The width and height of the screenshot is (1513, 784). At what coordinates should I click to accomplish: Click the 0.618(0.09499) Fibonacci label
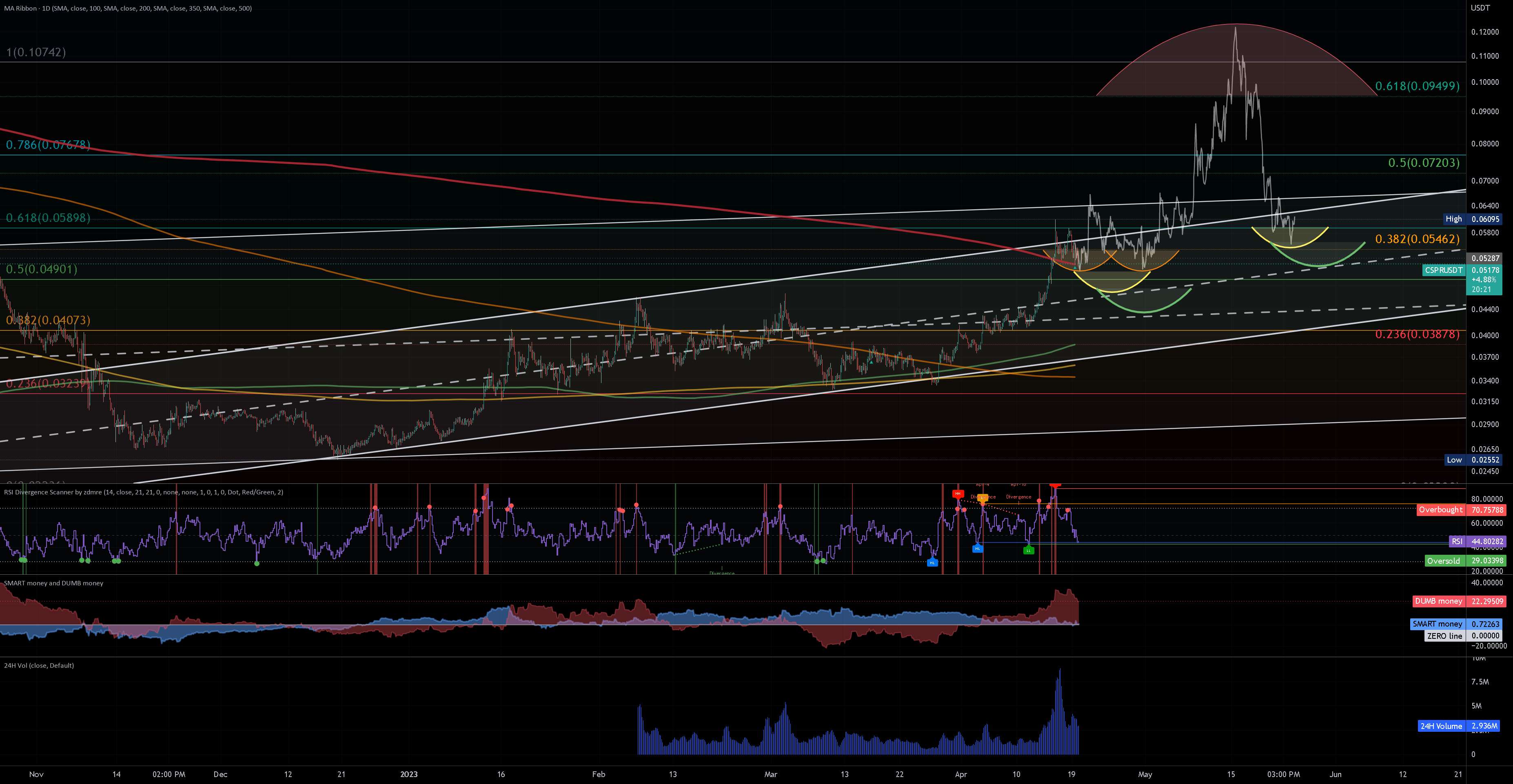1417,86
